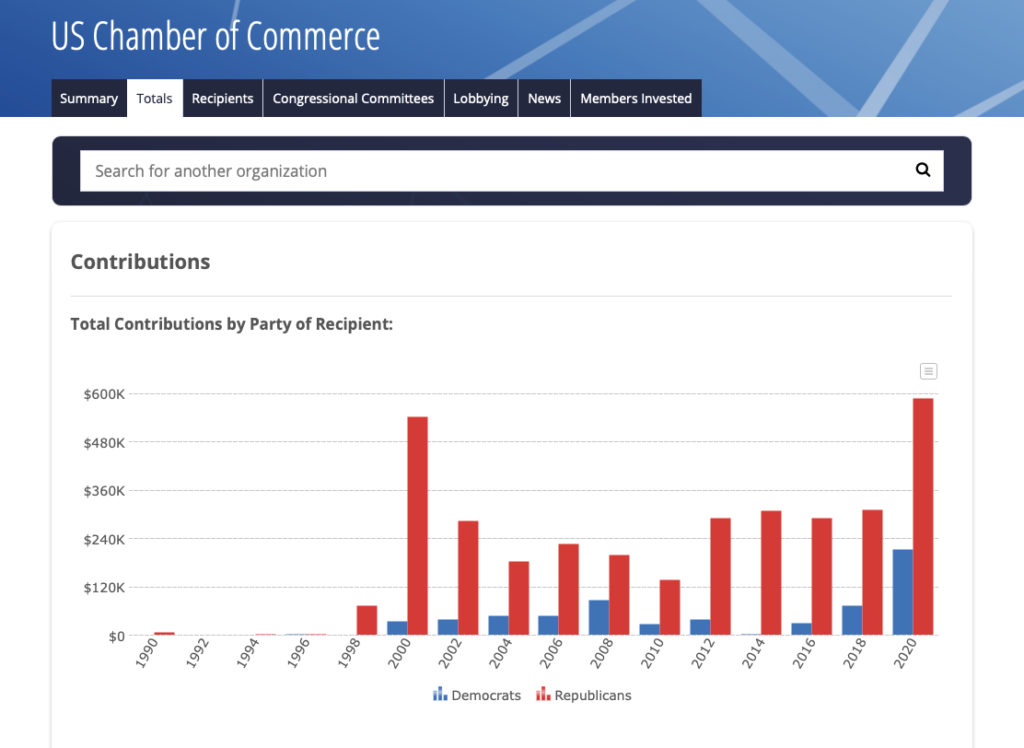Click the 2020 Democrats blue bar
The image size is (1024, 748).
(x=902, y=592)
